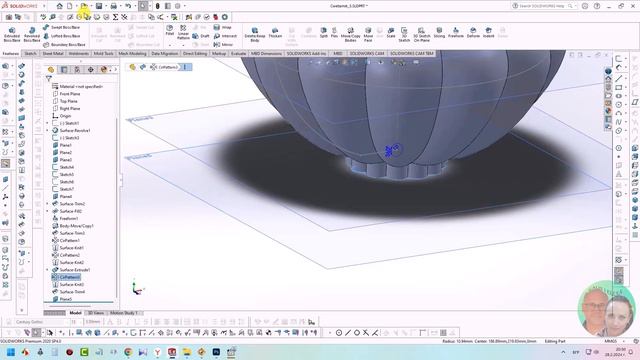Open the ConfigurationManager panel tab
Image resolution: width=640 pixels, height=360 pixels.
coord(77,70)
